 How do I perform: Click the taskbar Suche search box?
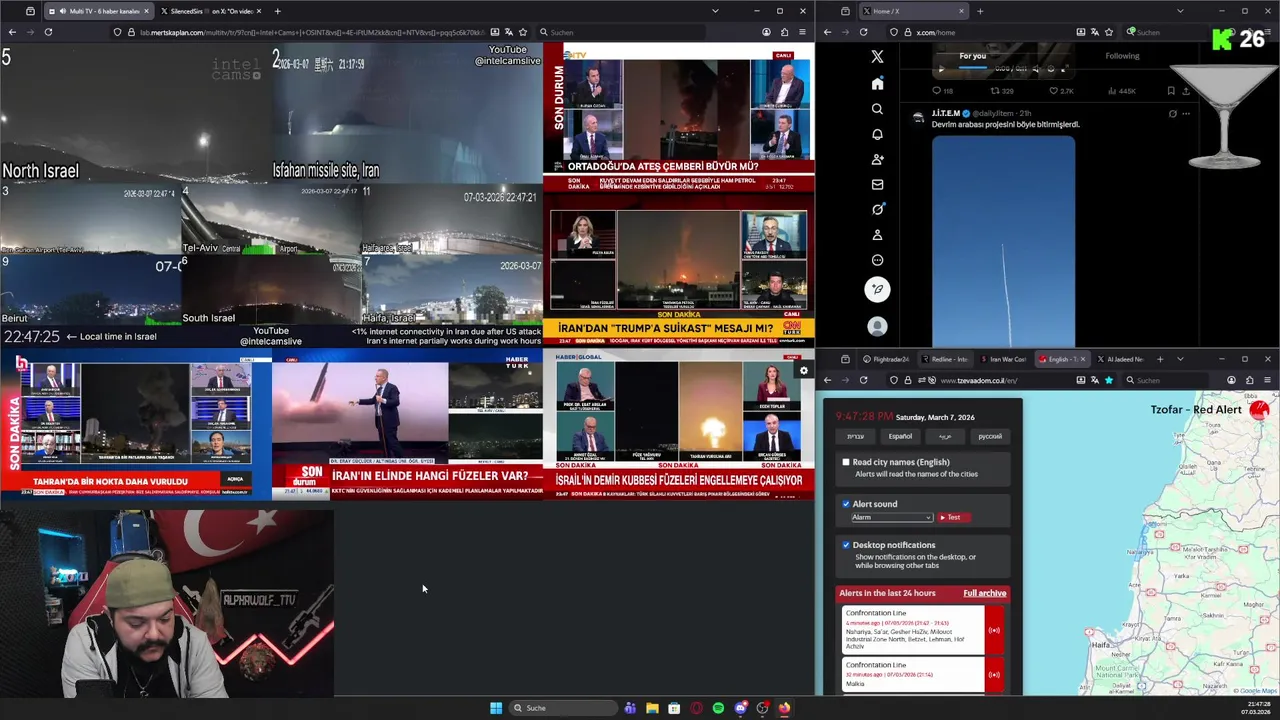point(562,708)
